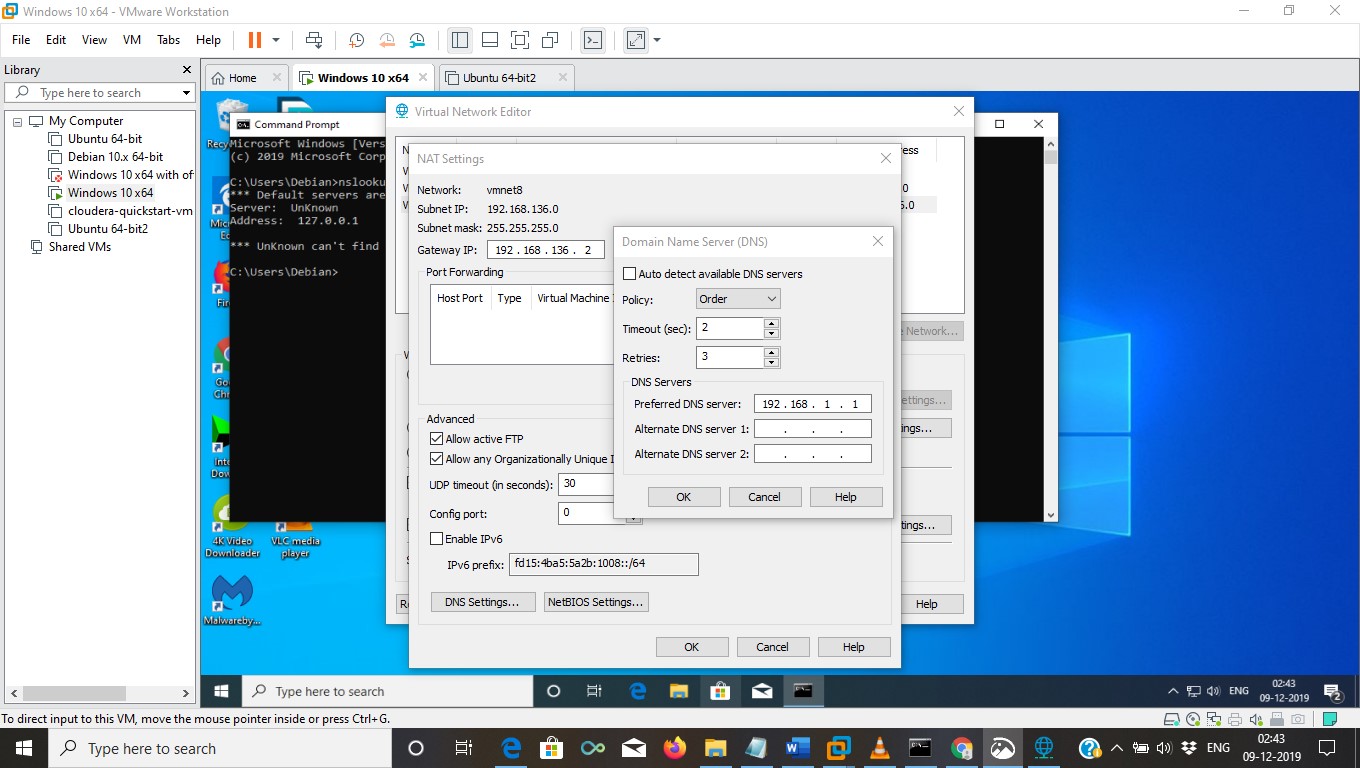1360x768 pixels.
Task: Increase the Timeout value with the up stepper
Action: (771, 323)
